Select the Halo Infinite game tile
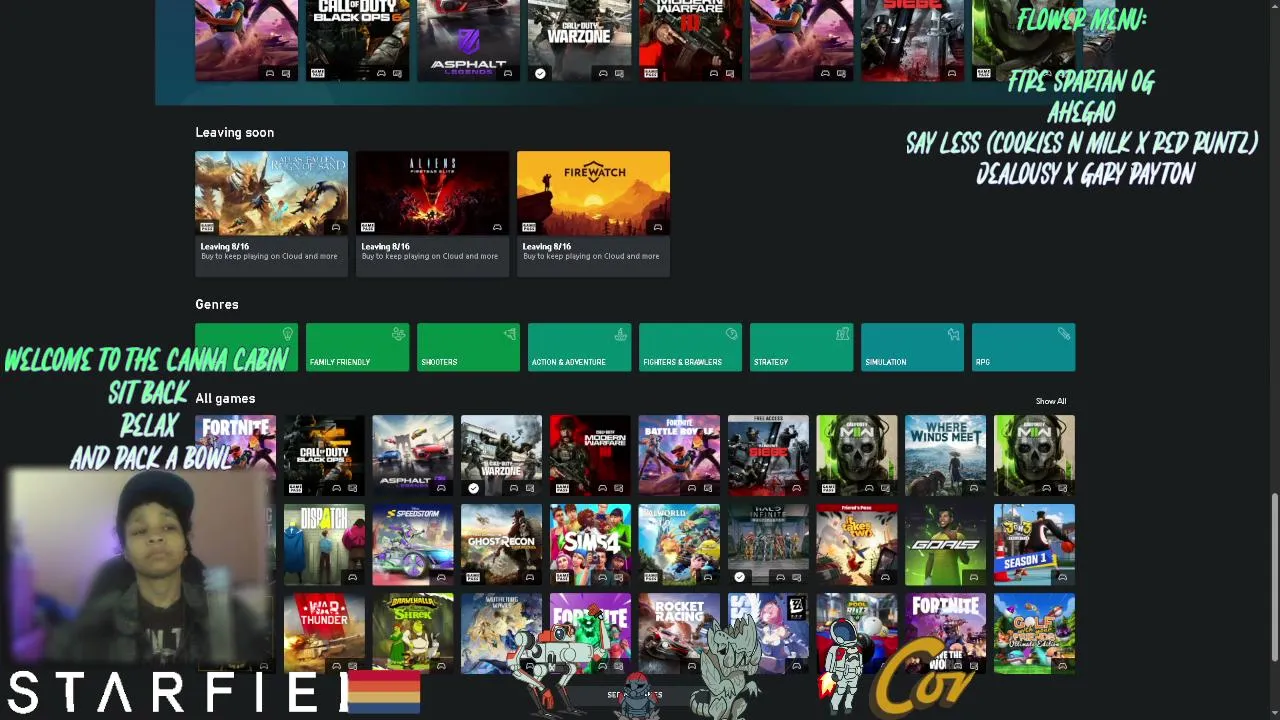 (x=768, y=544)
